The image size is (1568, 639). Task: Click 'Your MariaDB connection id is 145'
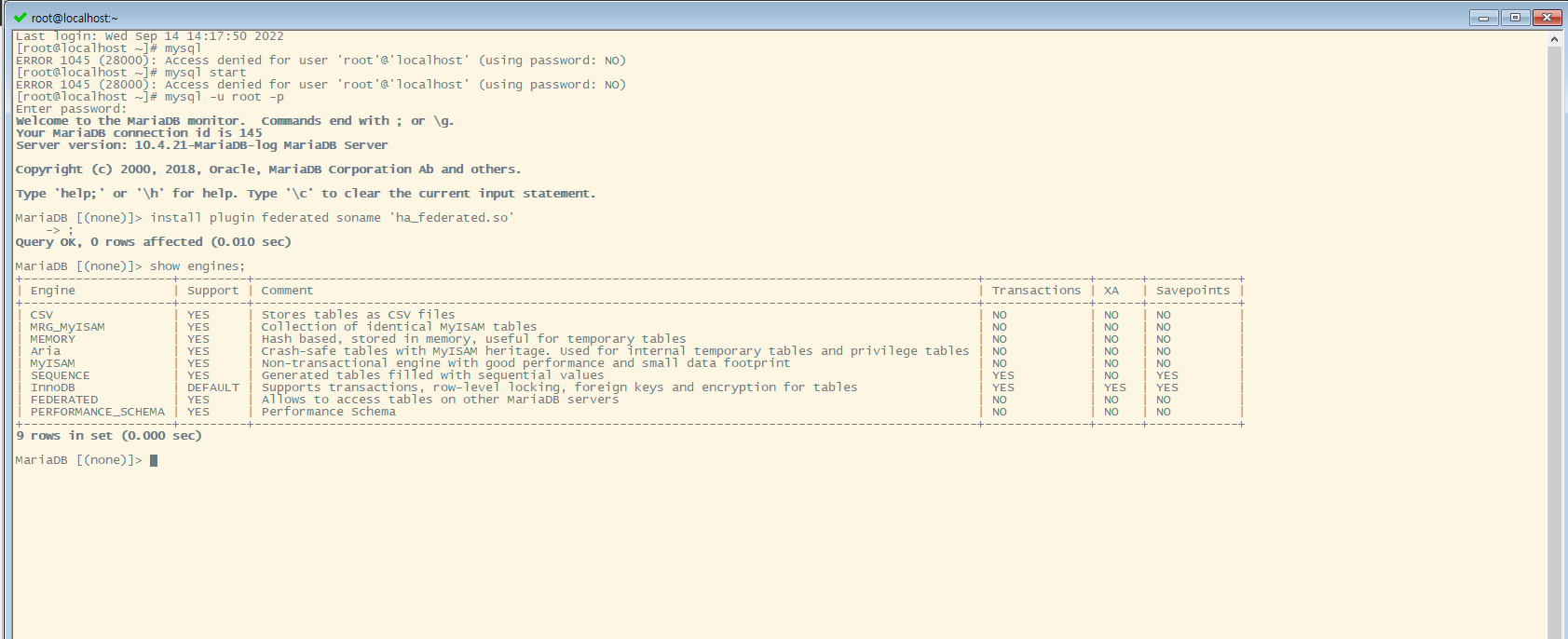(139, 133)
